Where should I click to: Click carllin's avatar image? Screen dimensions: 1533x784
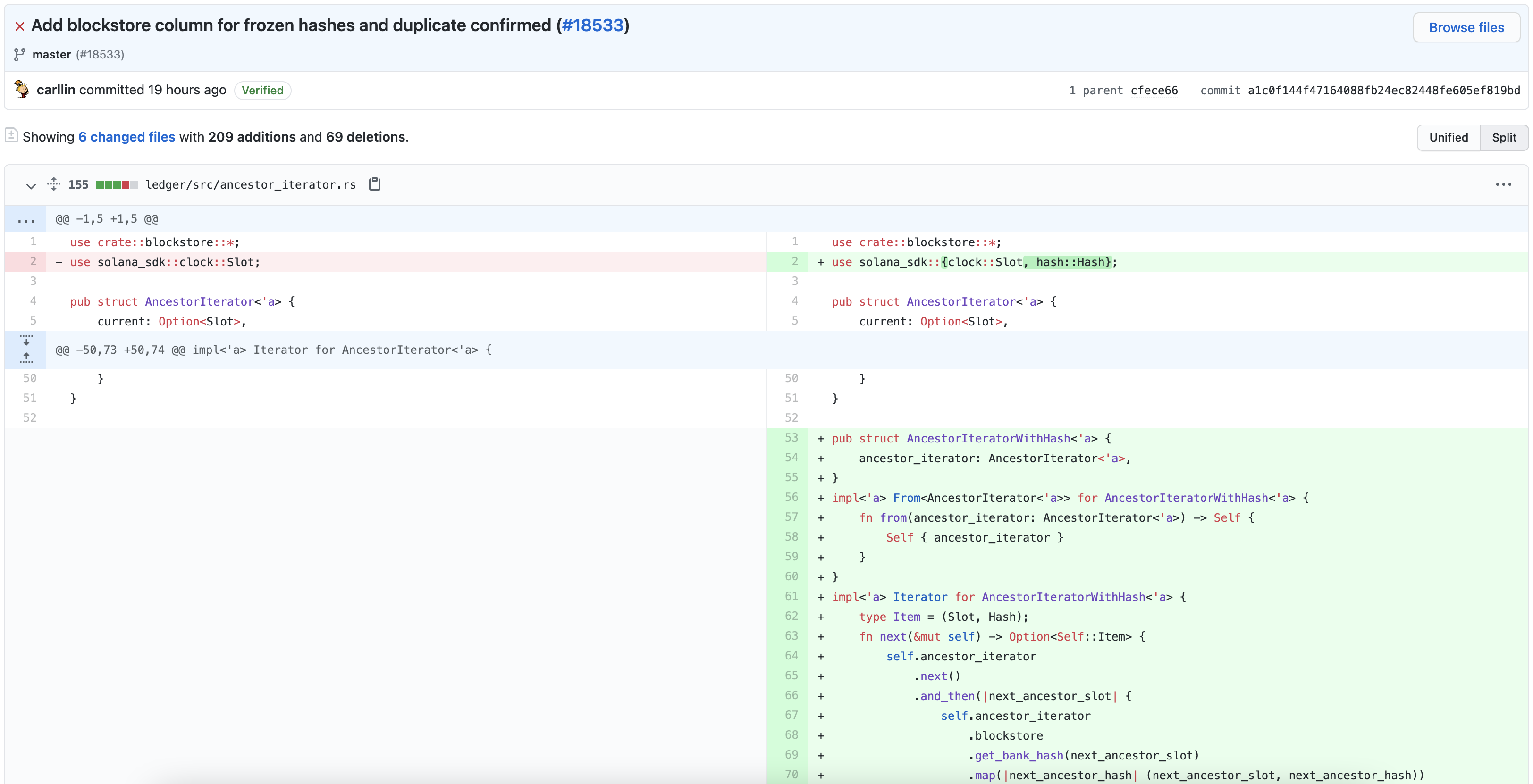[22, 89]
